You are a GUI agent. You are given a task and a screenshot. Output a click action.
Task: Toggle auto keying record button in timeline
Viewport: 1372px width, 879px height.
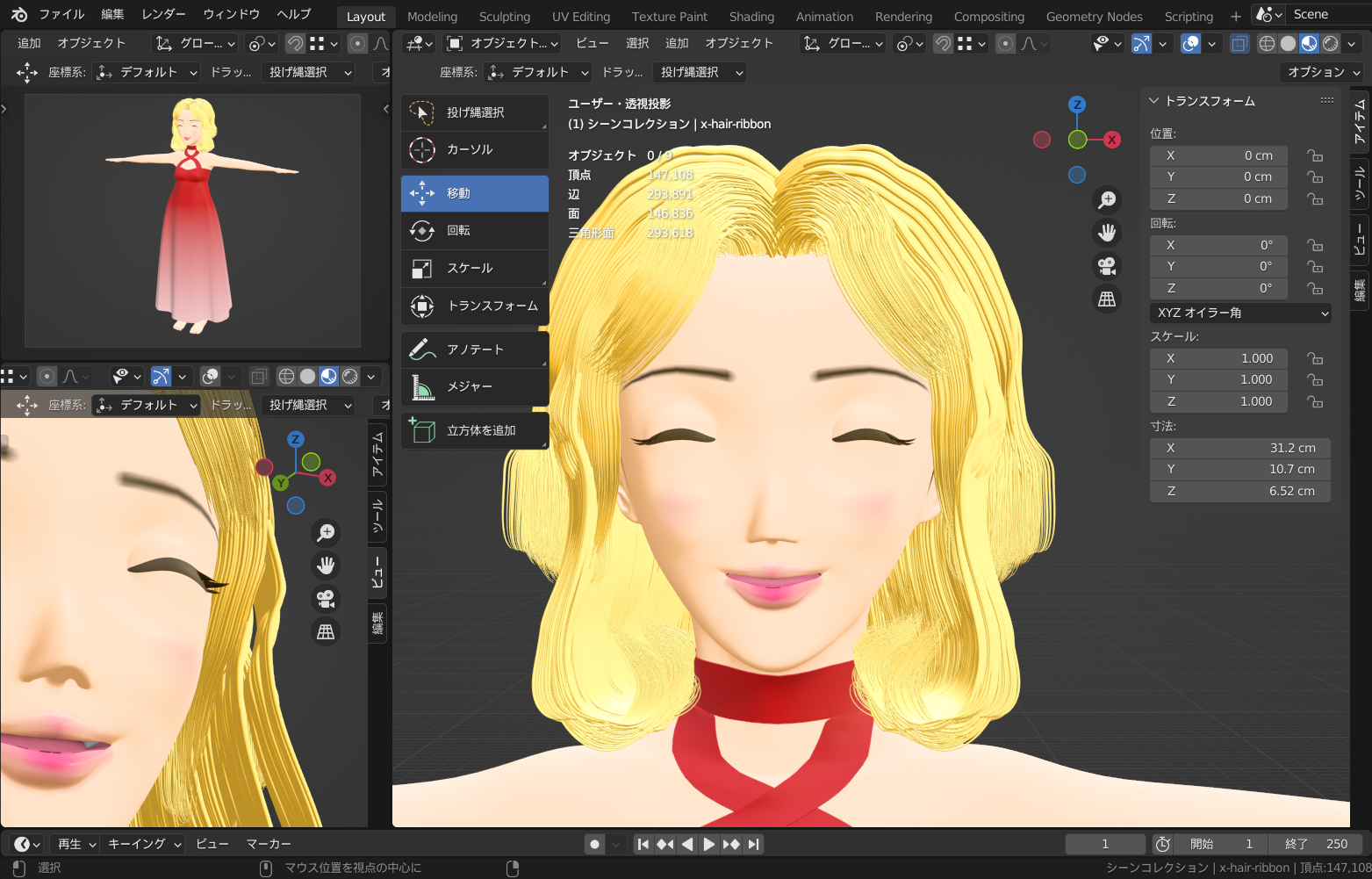coord(595,845)
